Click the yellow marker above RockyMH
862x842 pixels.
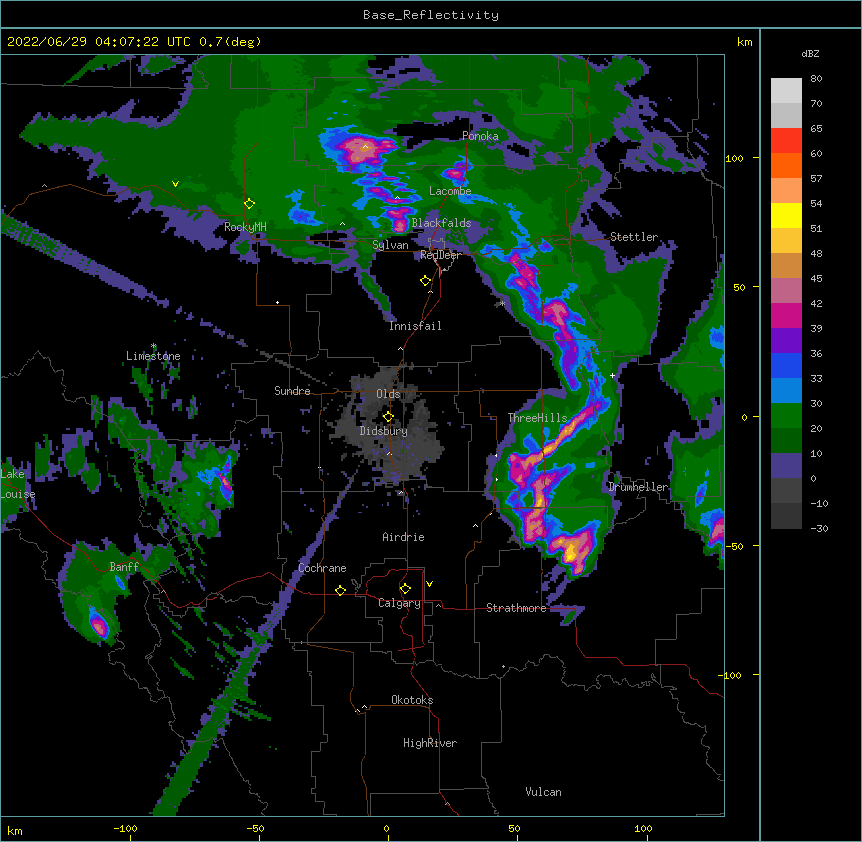pos(249,204)
